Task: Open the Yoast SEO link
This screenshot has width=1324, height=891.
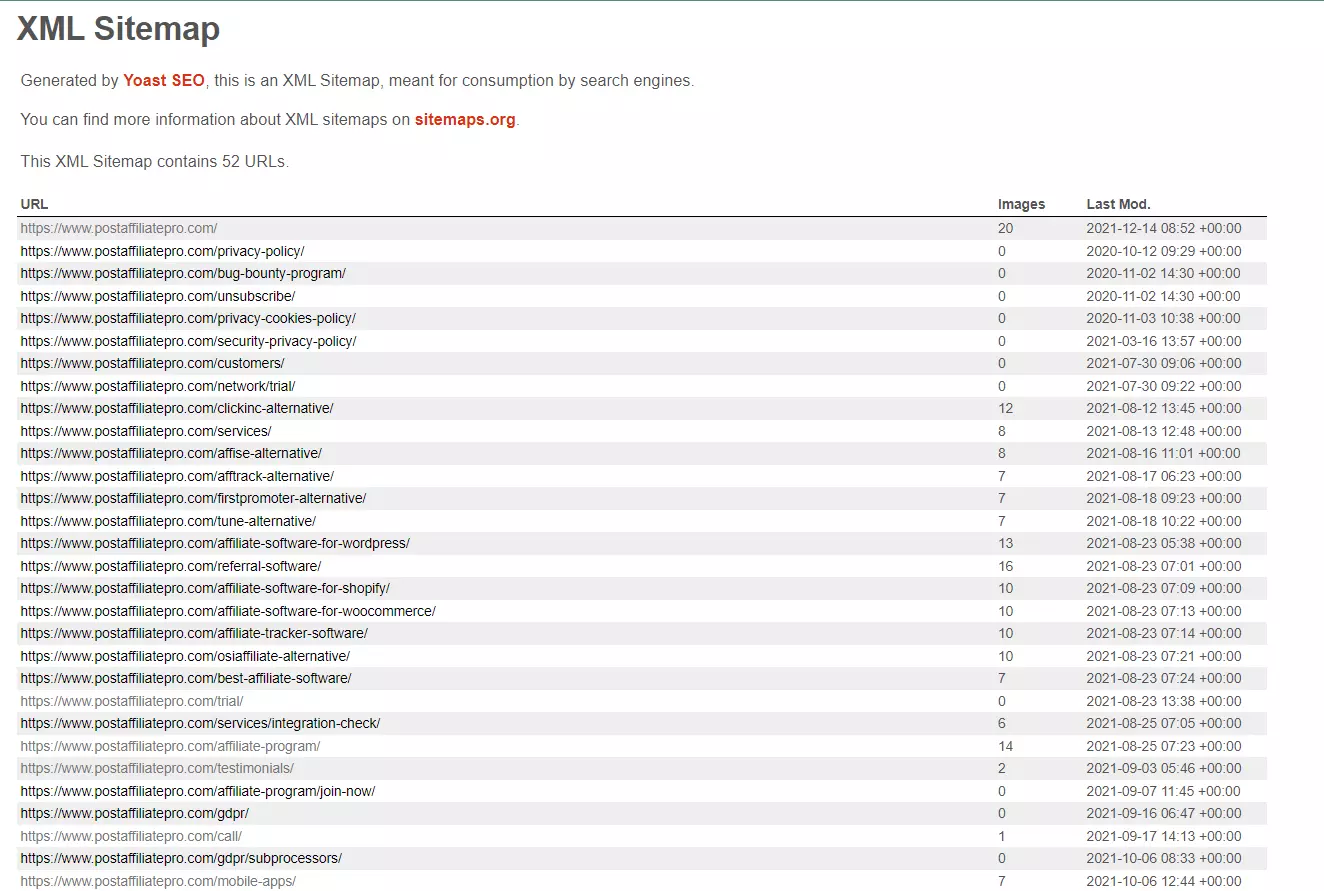Action: click(163, 80)
